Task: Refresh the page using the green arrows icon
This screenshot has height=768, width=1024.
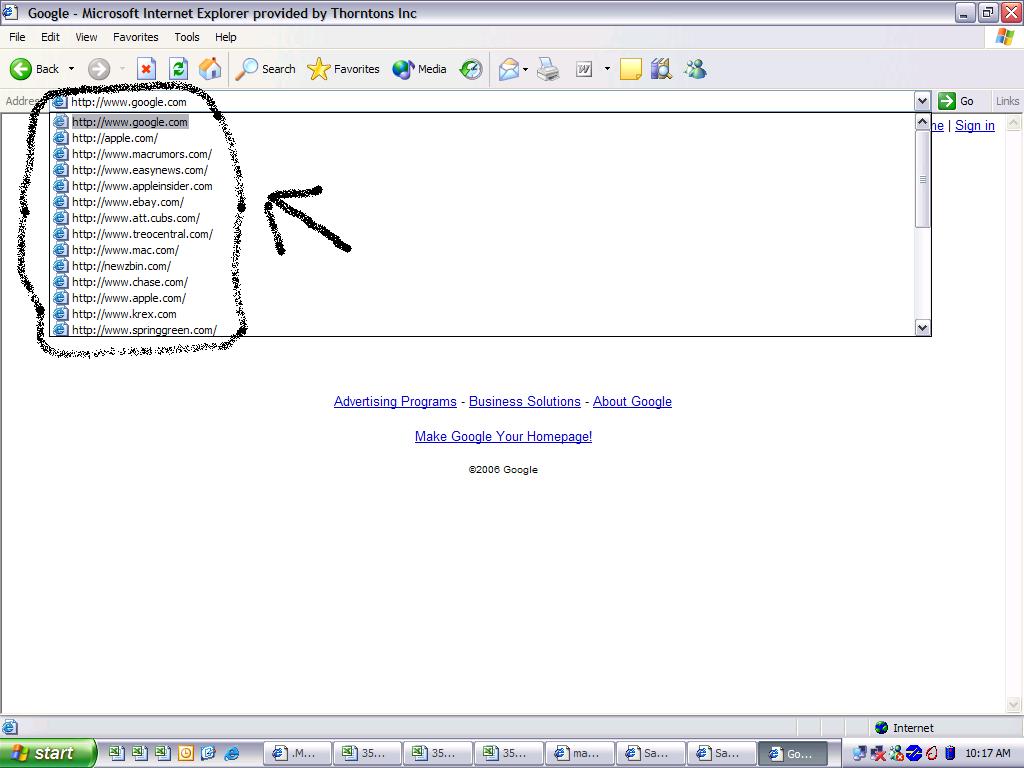Action: [178, 69]
